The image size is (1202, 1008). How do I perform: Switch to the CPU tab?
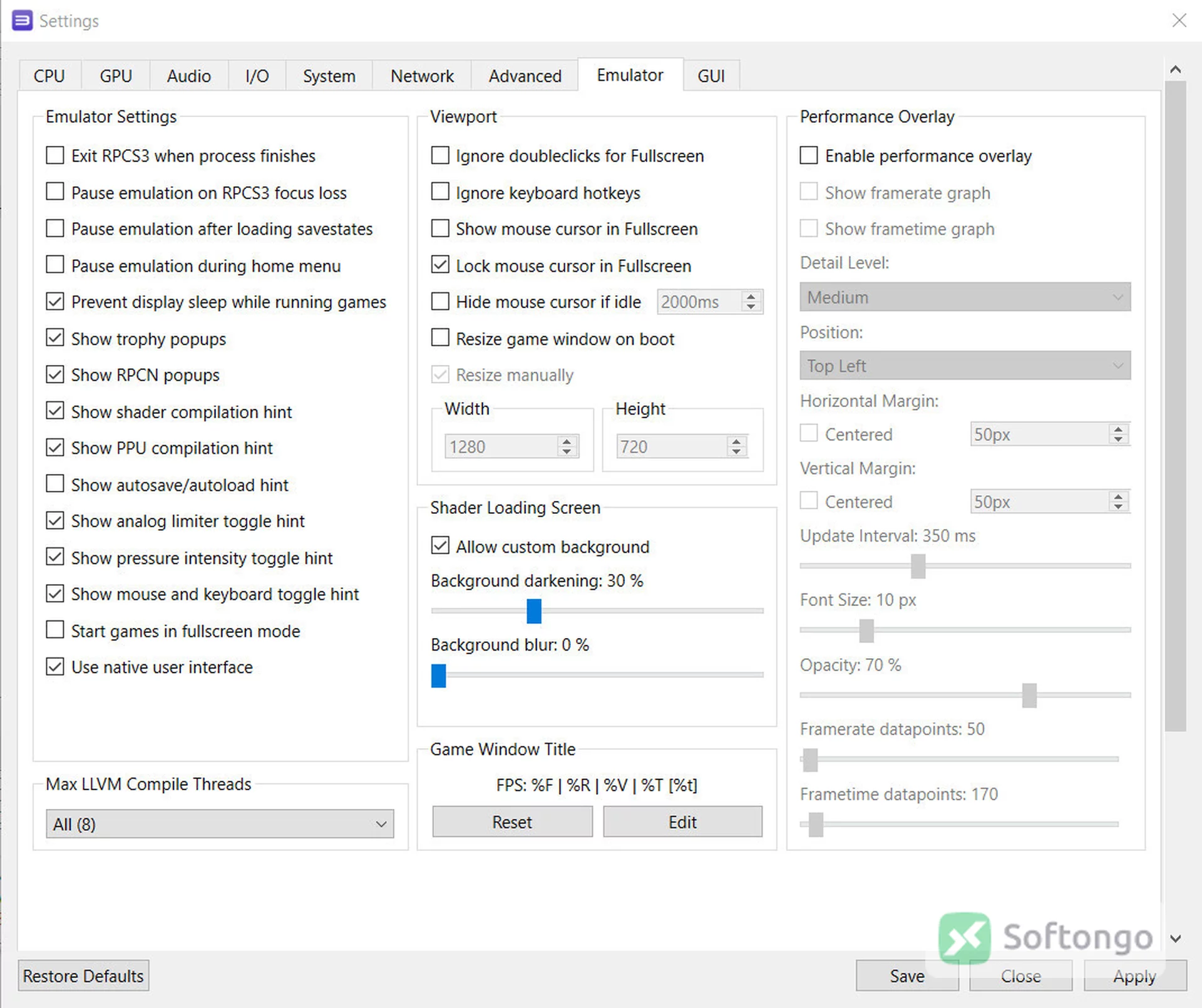tap(49, 76)
